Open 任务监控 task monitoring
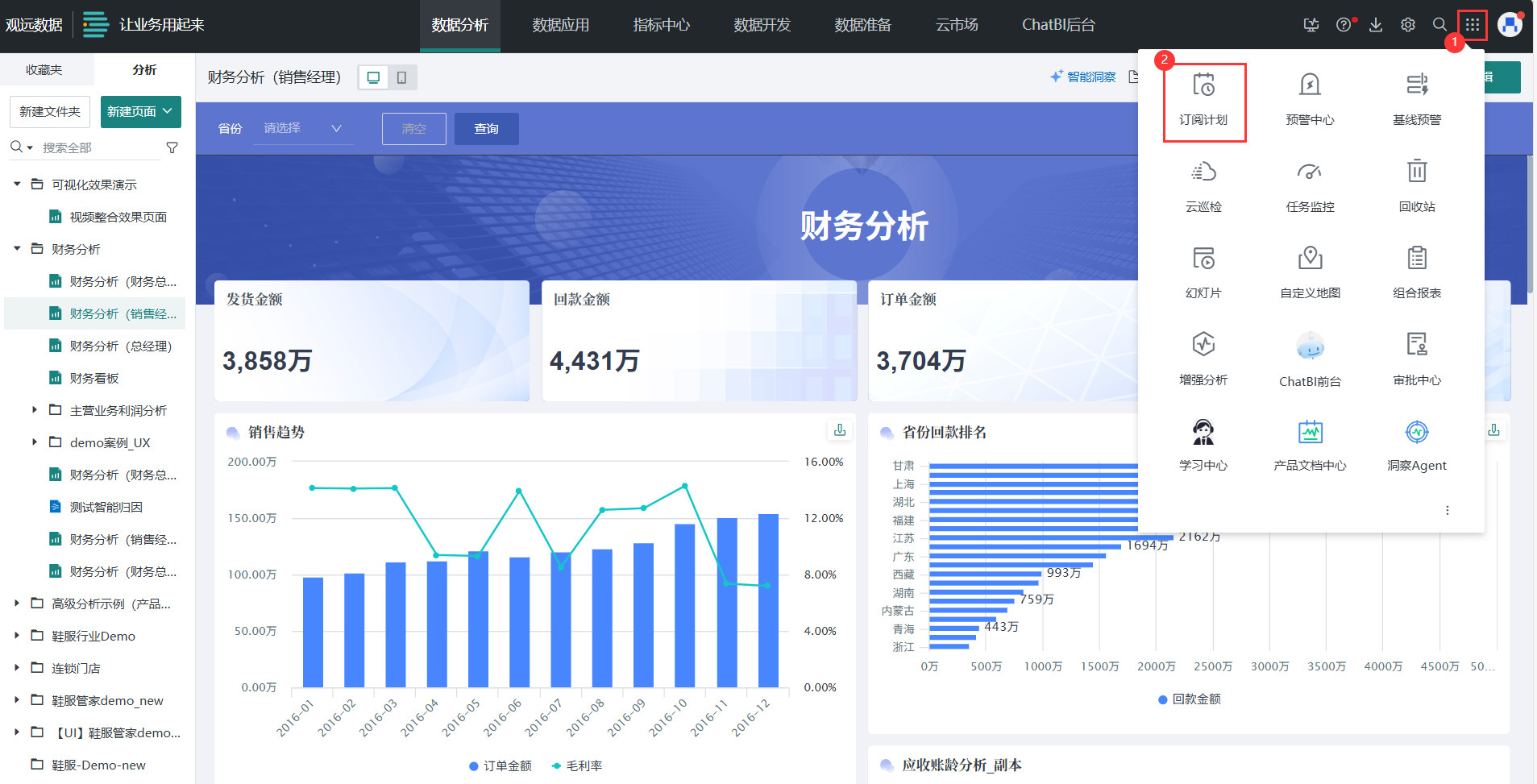 tap(1309, 185)
